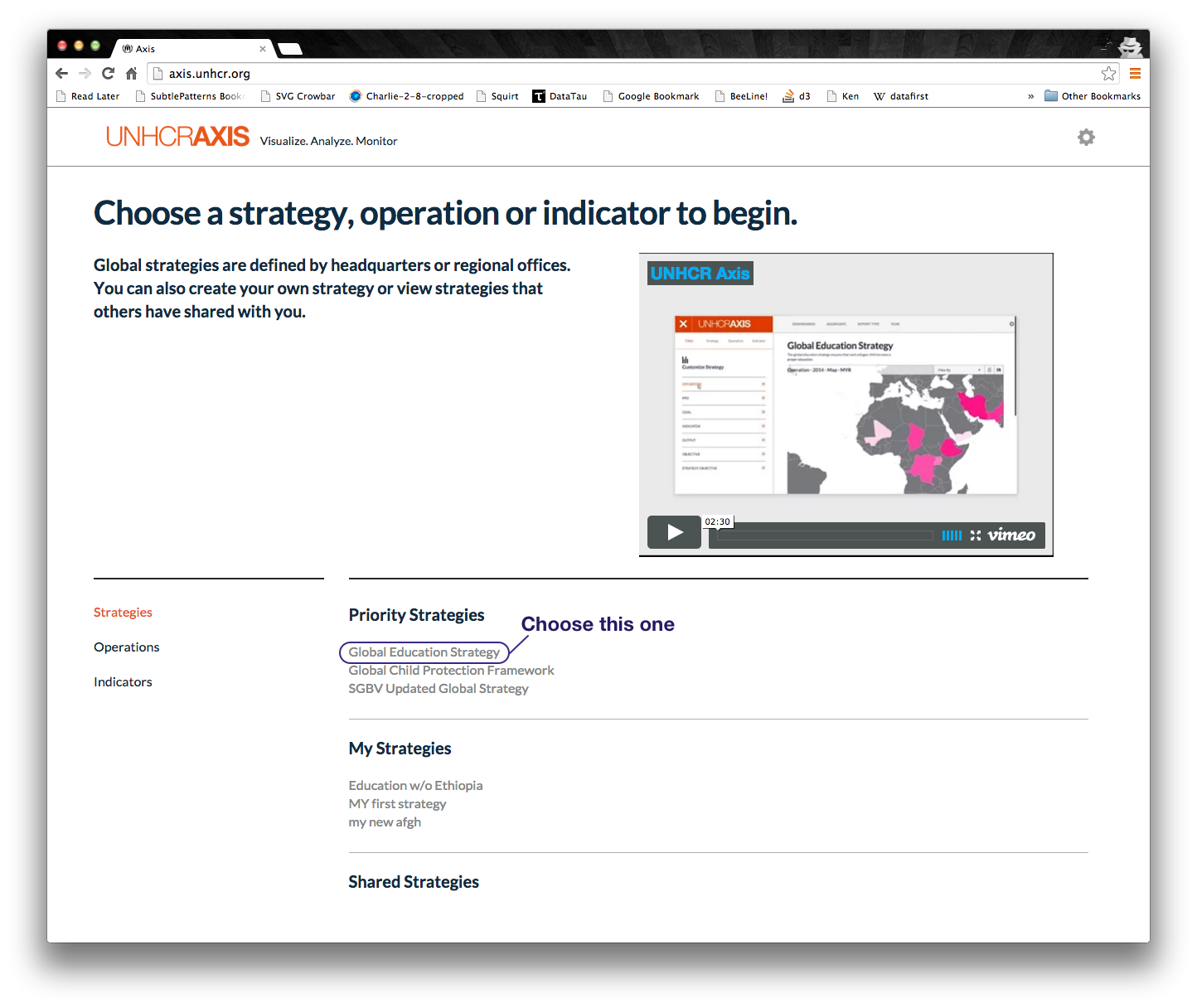Open my new afgh strategy
Screen dimensions: 1197x1008
(385, 821)
